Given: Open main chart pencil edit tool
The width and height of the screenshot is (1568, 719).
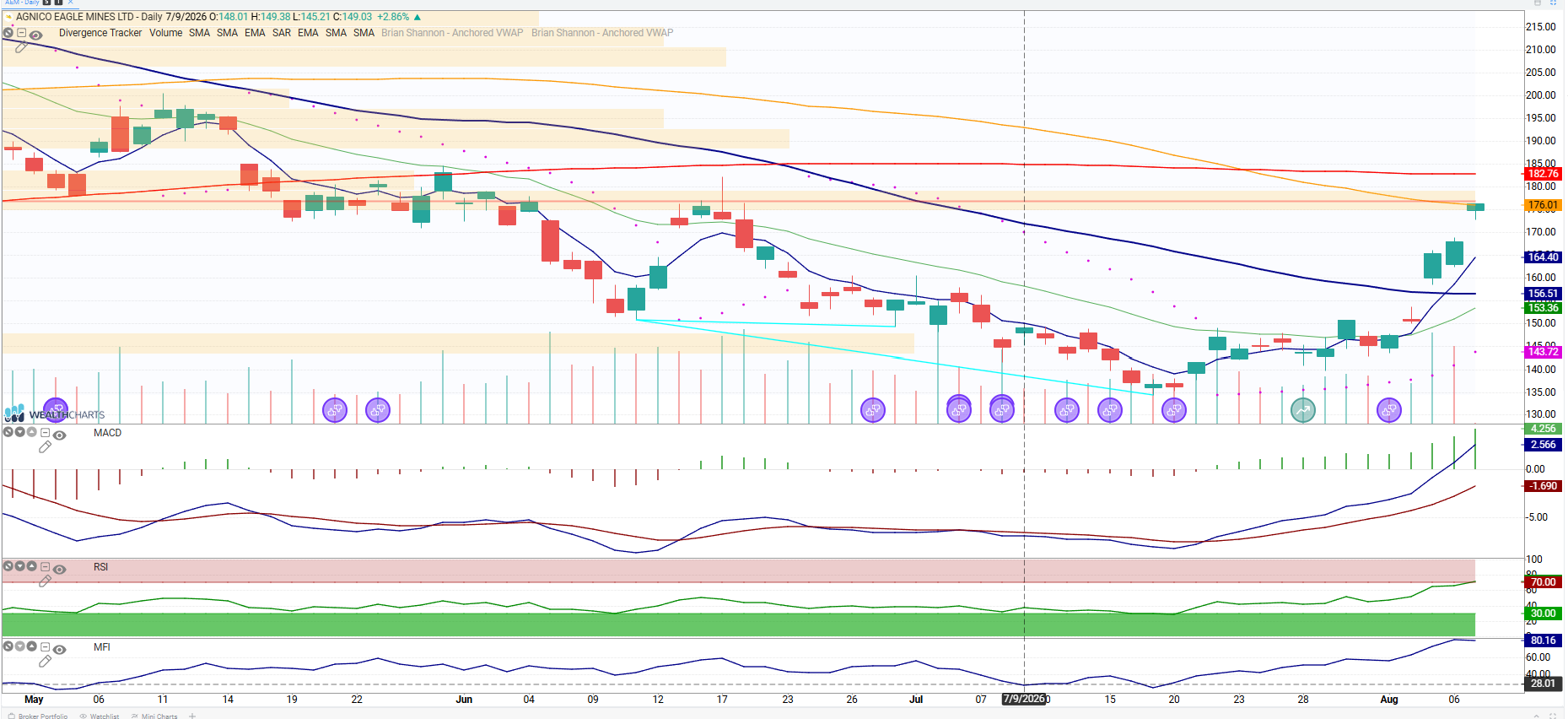Looking at the screenshot, I should (x=21, y=47).
